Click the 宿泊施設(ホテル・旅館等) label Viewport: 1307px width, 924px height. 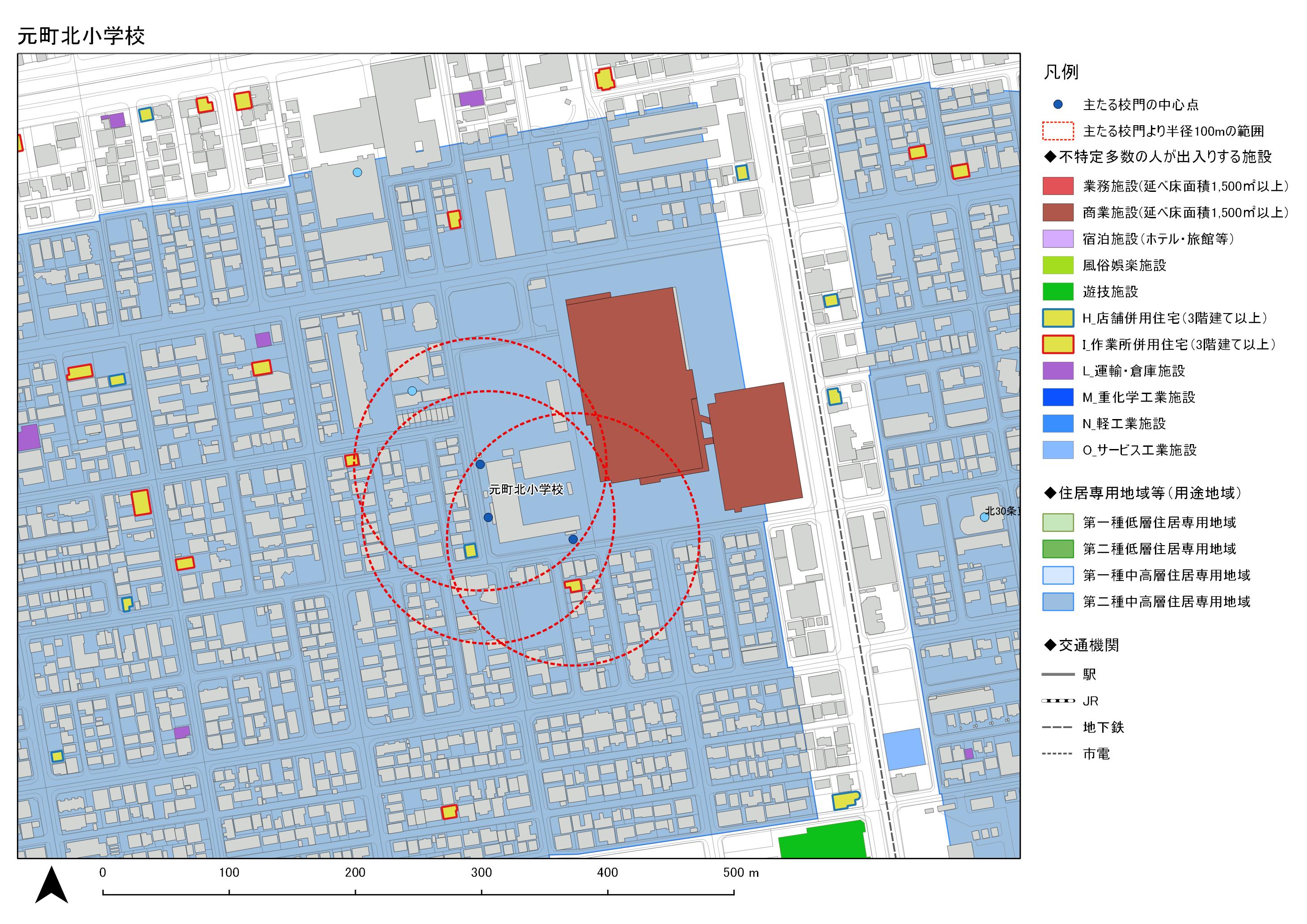tap(1159, 239)
